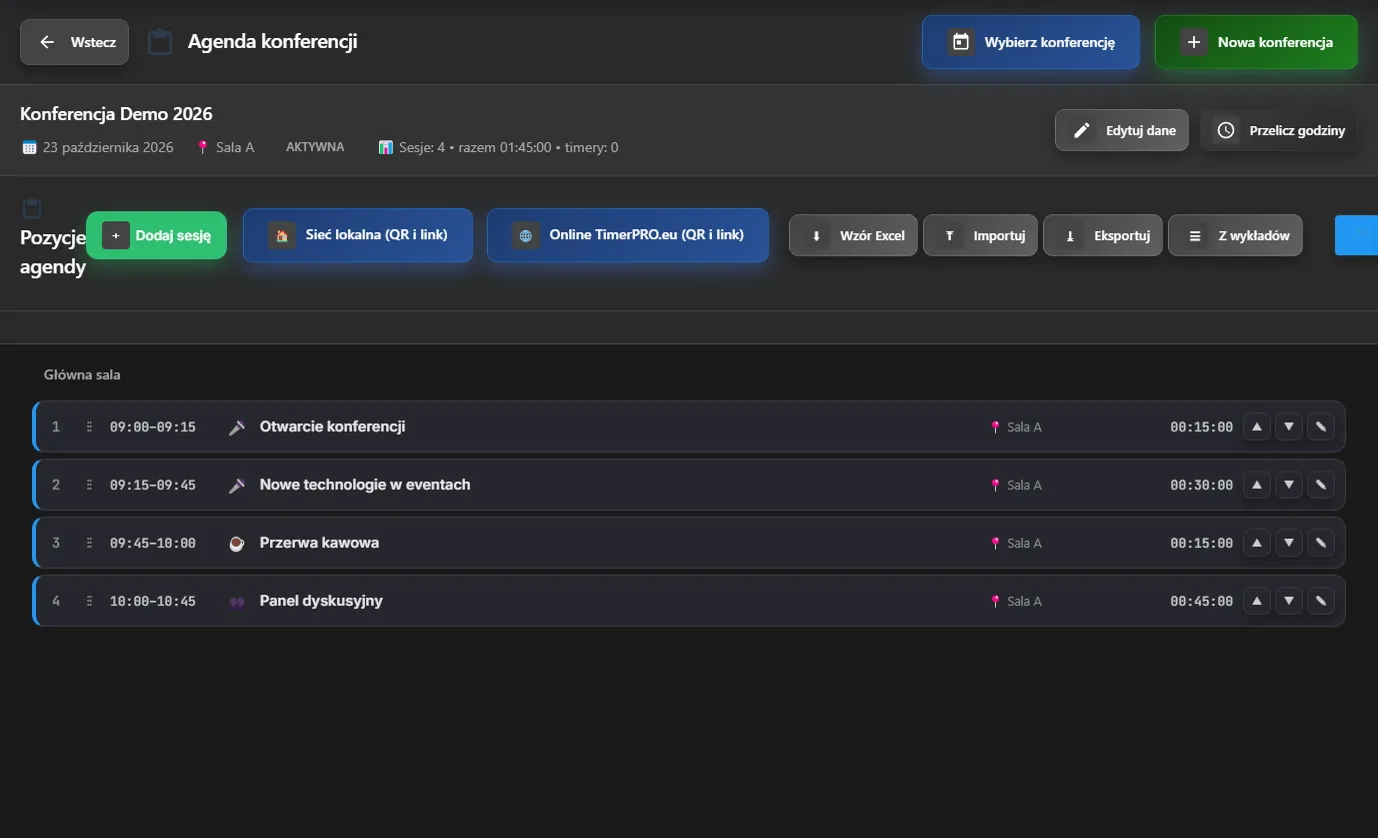Edit the Otwarcie konferencji session
Viewport: 1378px width, 838px height.
[1321, 427]
